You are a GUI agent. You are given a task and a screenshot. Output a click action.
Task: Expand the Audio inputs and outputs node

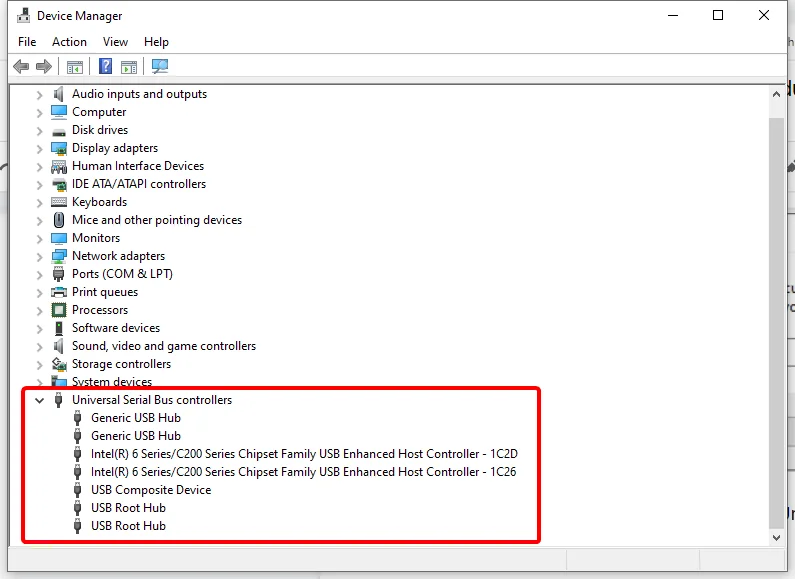[x=40, y=95]
